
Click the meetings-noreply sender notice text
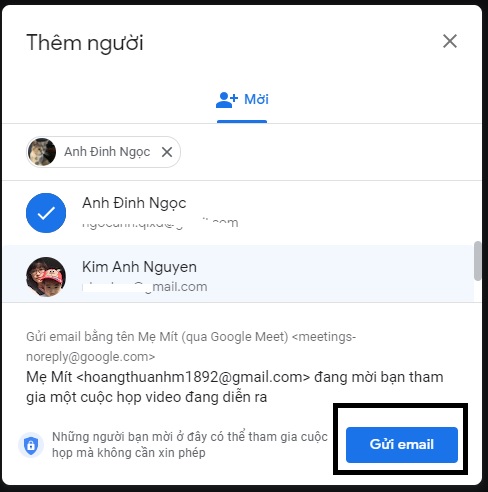[x=191, y=347]
